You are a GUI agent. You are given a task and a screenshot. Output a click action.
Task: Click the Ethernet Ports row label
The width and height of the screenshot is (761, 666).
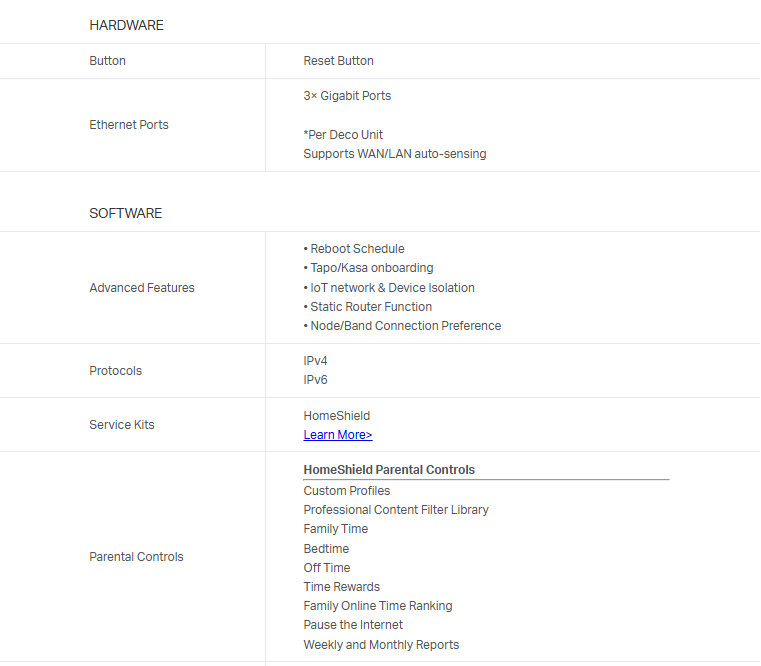pos(129,125)
